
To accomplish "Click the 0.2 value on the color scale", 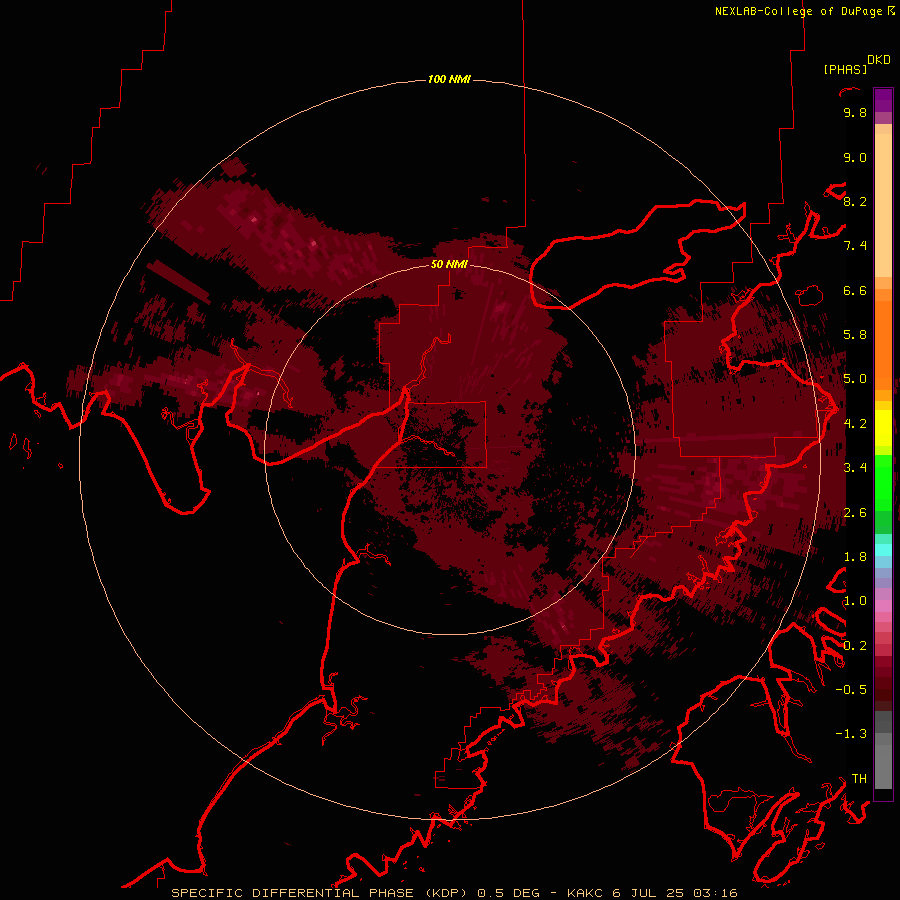I will pos(855,646).
